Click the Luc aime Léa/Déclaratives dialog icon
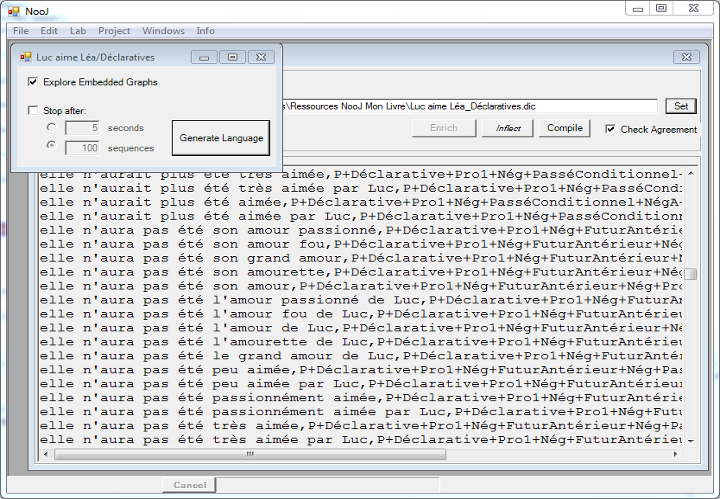 26,58
